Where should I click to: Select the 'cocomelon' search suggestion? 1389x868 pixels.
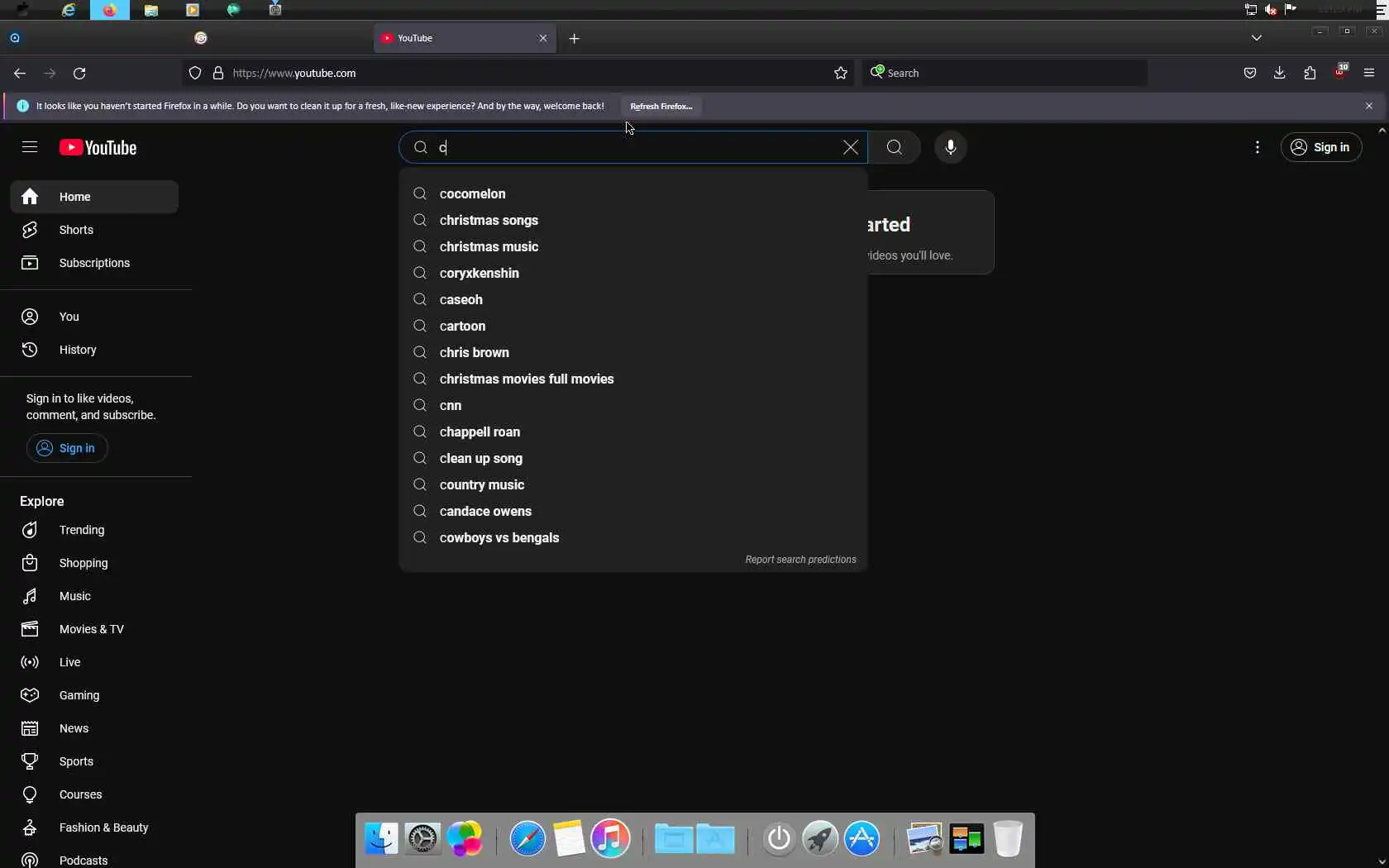[x=633, y=193]
